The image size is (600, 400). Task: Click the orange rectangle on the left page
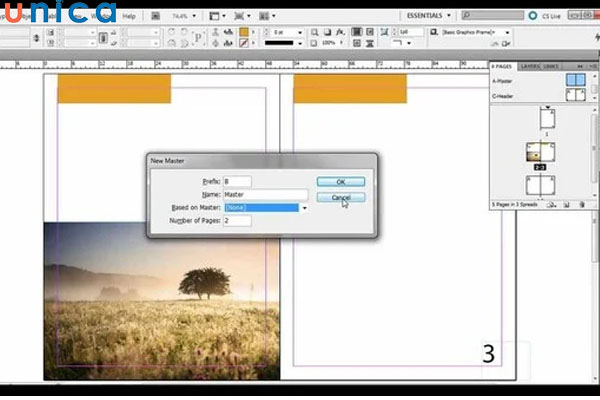tap(114, 89)
